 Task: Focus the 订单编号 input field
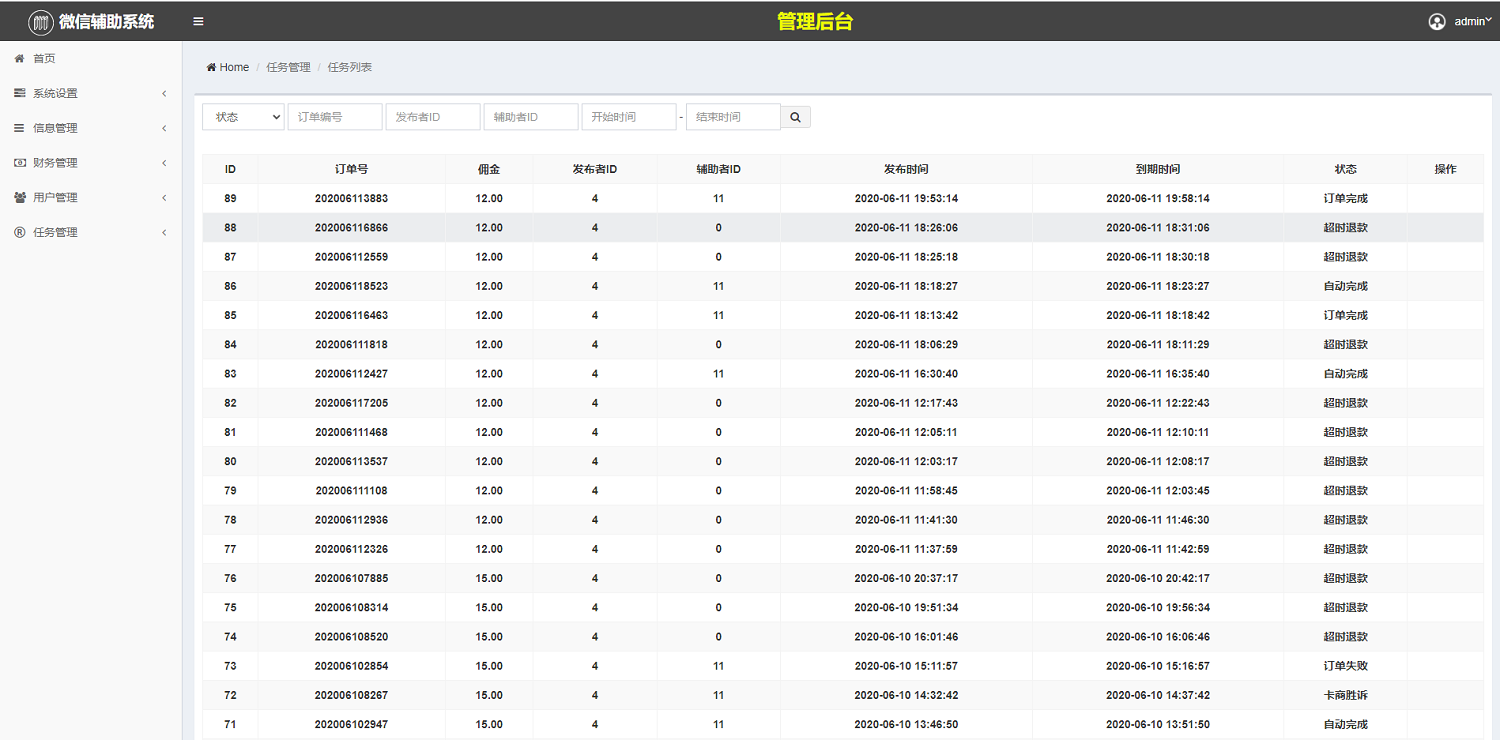335,117
